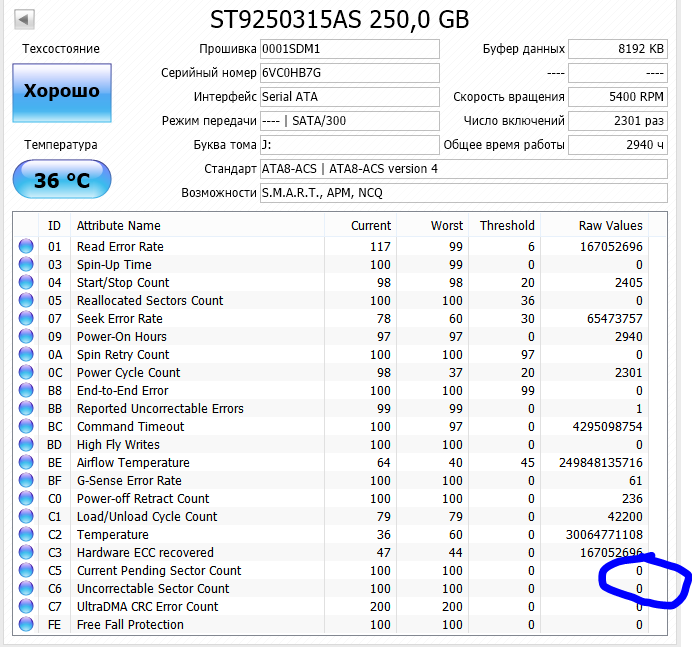The height and width of the screenshot is (647, 692).
Task: Click status circle for End-to-End Error
Action: click(26, 391)
